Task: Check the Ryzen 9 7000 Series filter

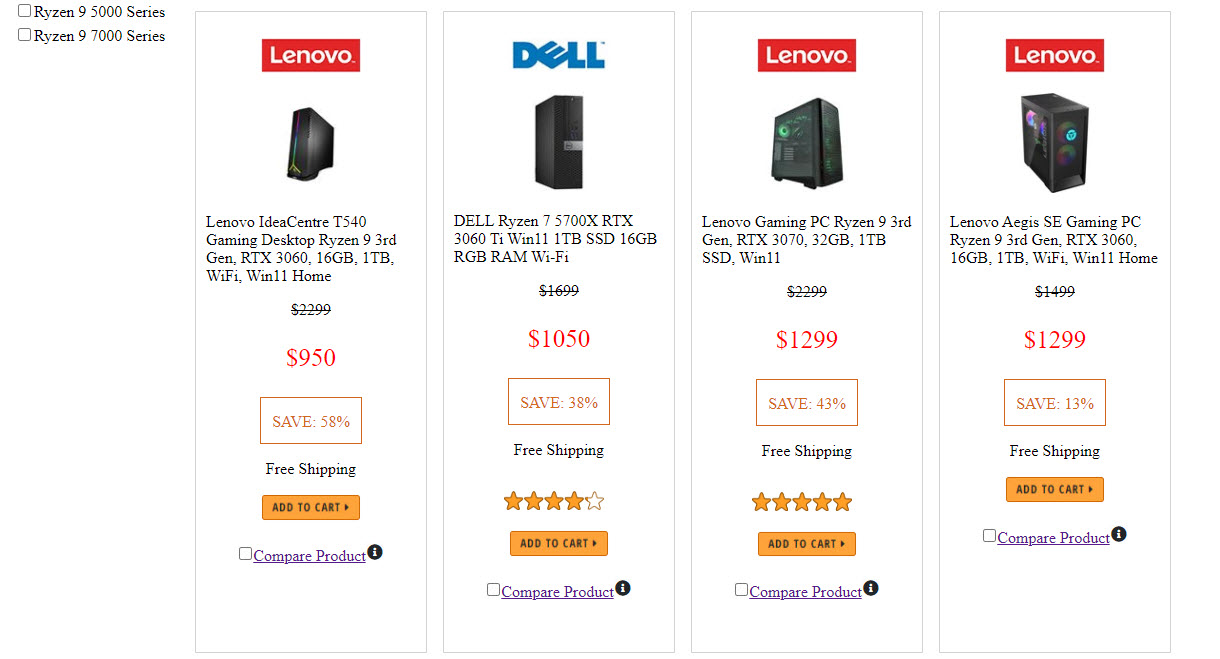Action: click(x=25, y=35)
